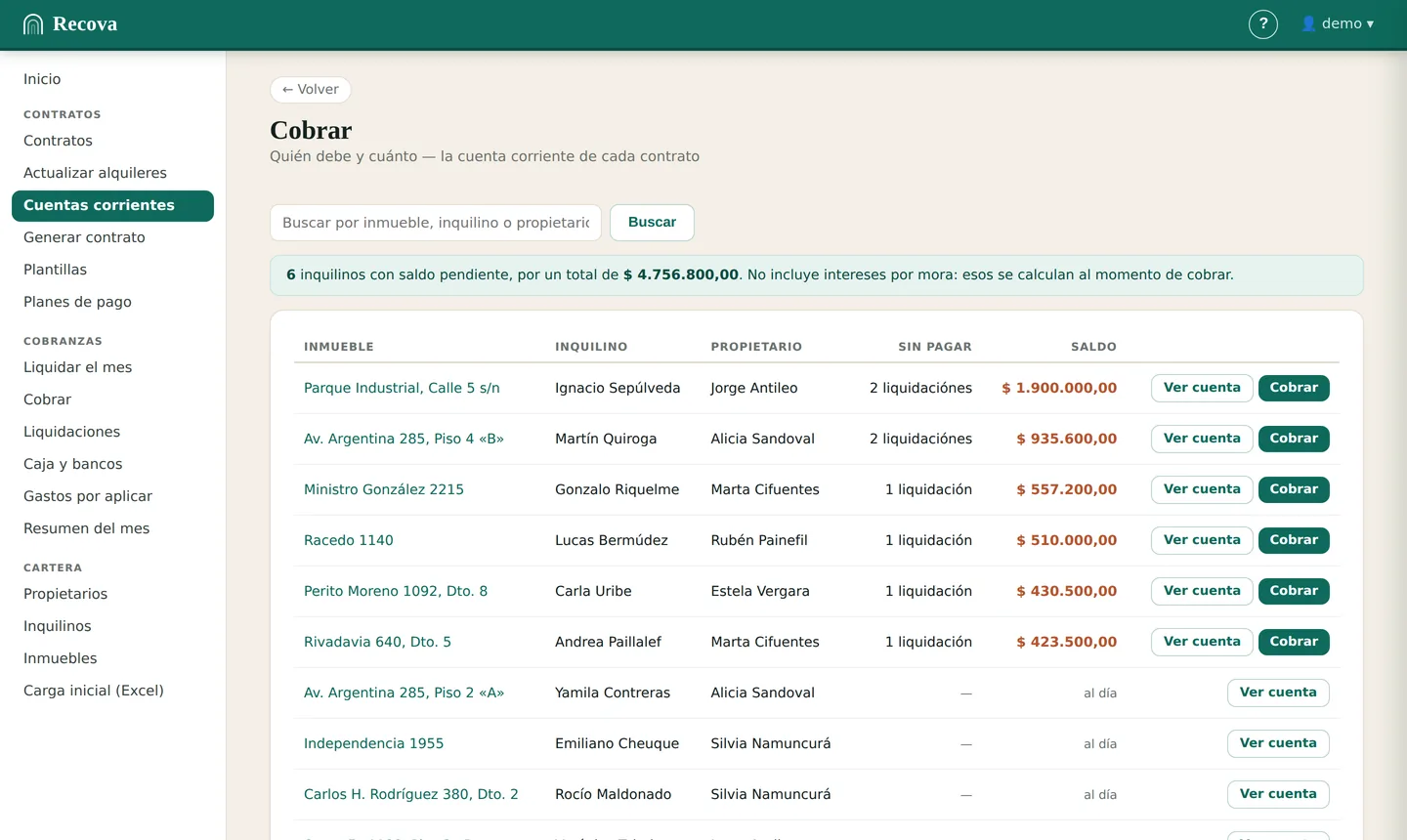
Task: Go back with the Volver button
Action: pos(311,90)
